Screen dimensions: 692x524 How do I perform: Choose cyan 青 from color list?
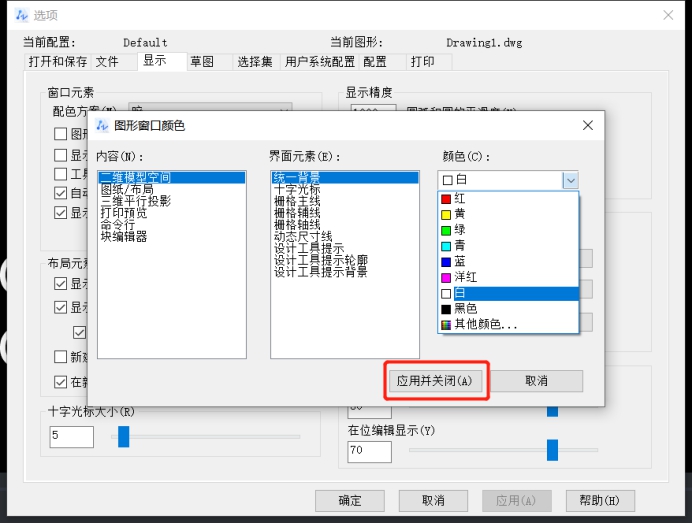click(508, 246)
